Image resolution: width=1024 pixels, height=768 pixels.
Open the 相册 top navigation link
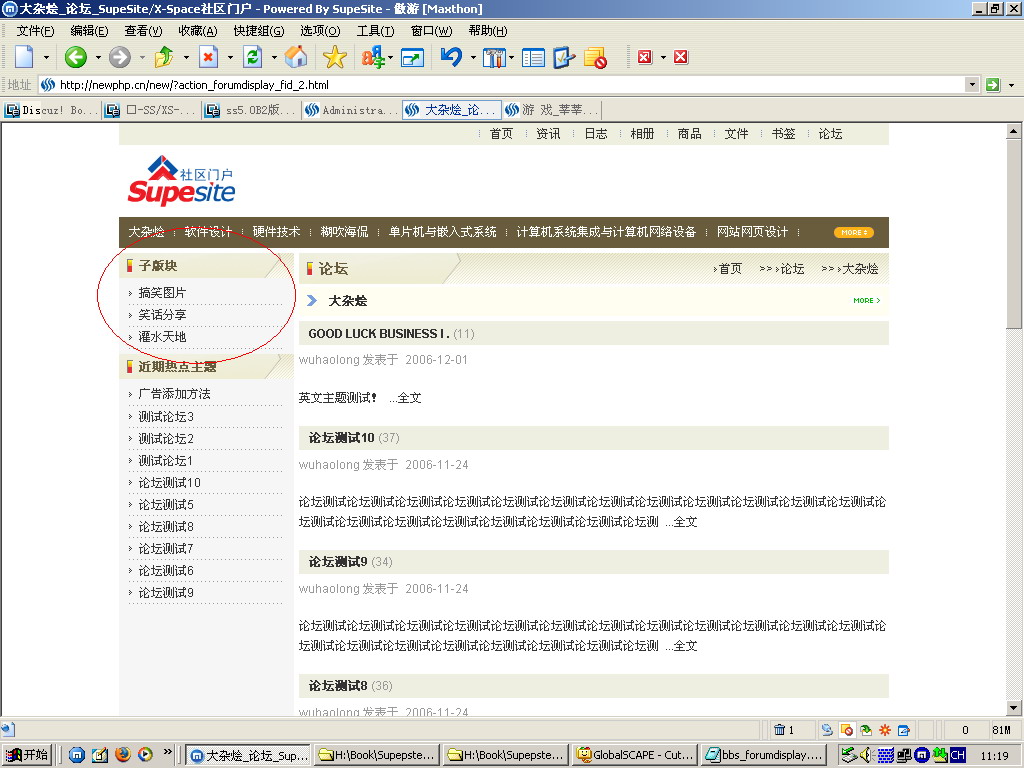click(x=642, y=134)
